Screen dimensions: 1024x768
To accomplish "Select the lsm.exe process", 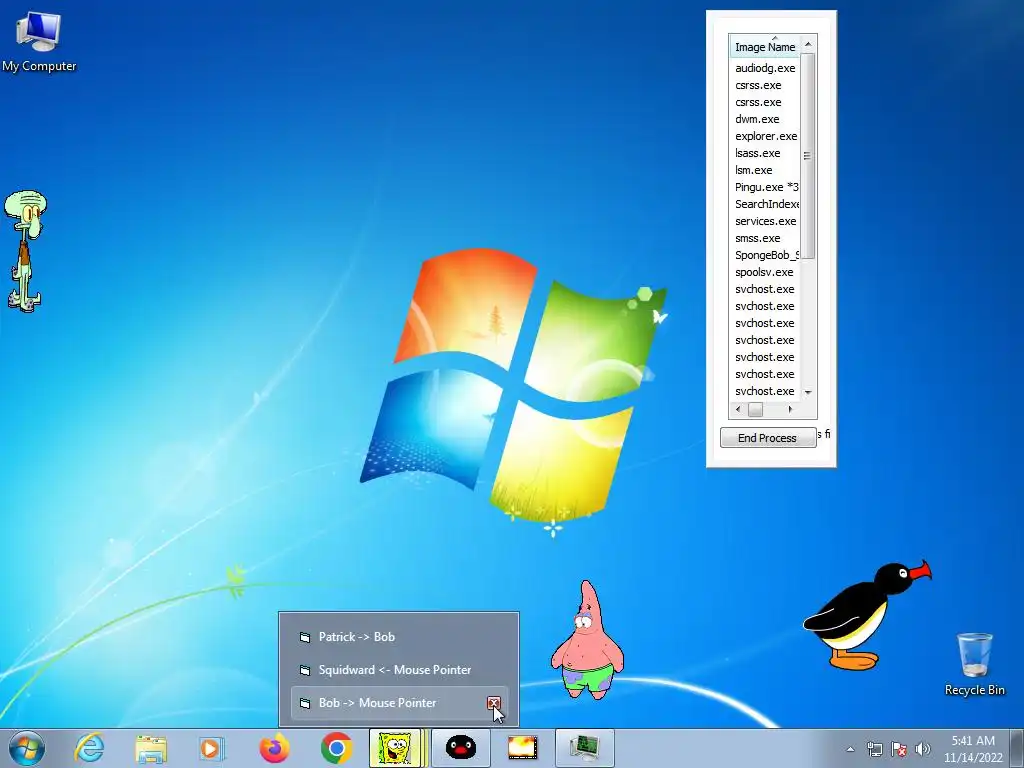I will click(765, 170).
